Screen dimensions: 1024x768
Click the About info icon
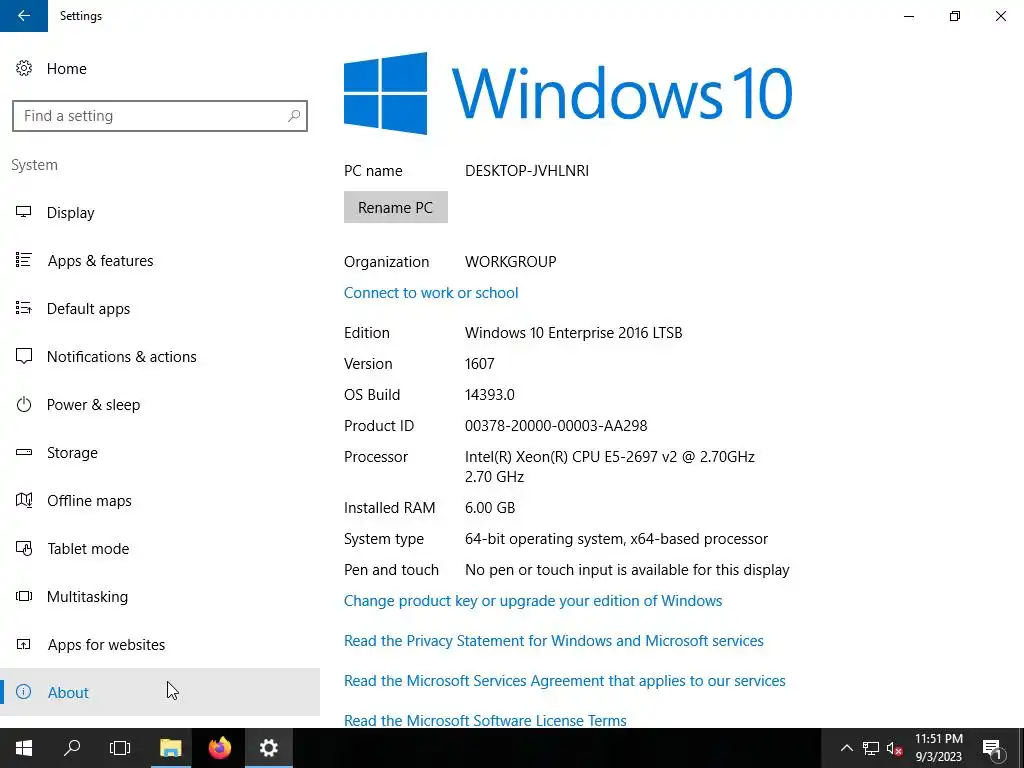point(24,692)
